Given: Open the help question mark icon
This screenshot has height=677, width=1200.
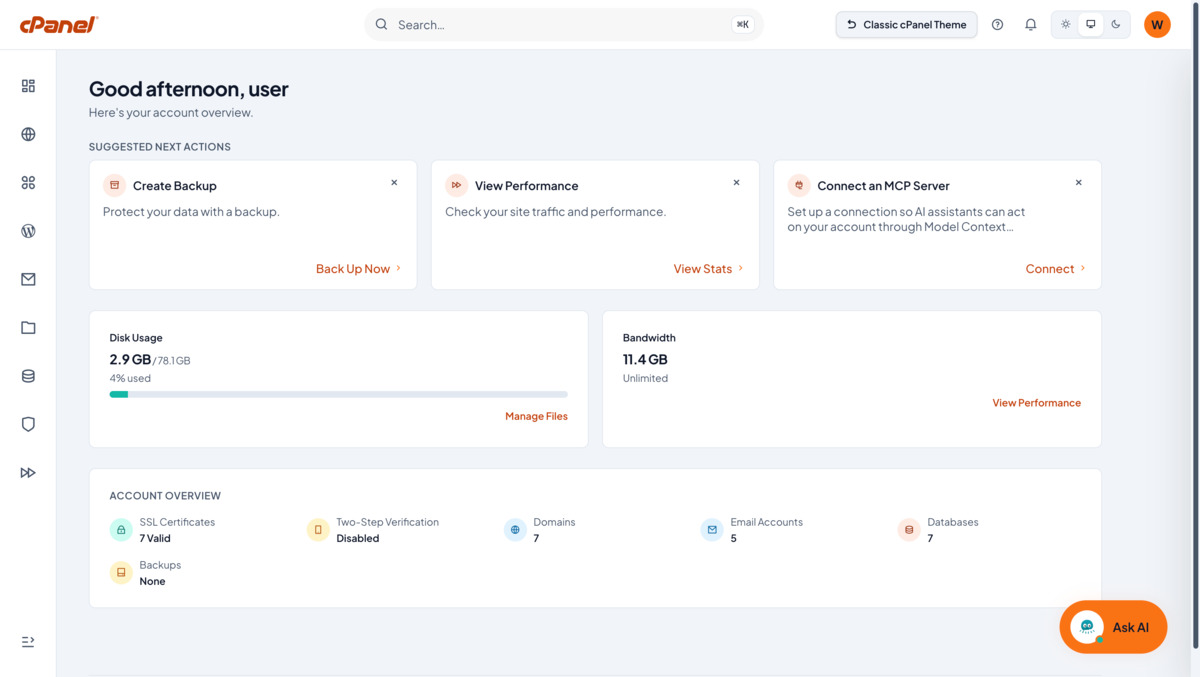Looking at the screenshot, I should point(997,24).
